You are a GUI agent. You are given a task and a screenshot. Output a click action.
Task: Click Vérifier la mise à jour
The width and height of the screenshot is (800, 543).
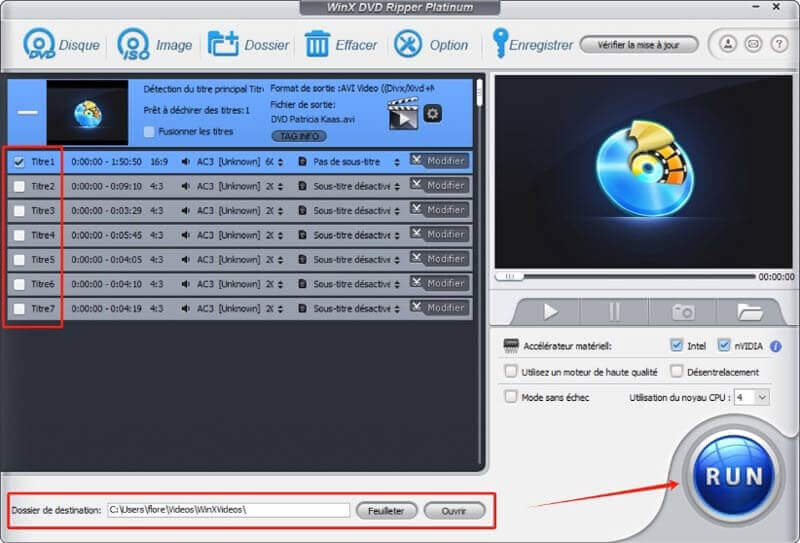point(639,45)
